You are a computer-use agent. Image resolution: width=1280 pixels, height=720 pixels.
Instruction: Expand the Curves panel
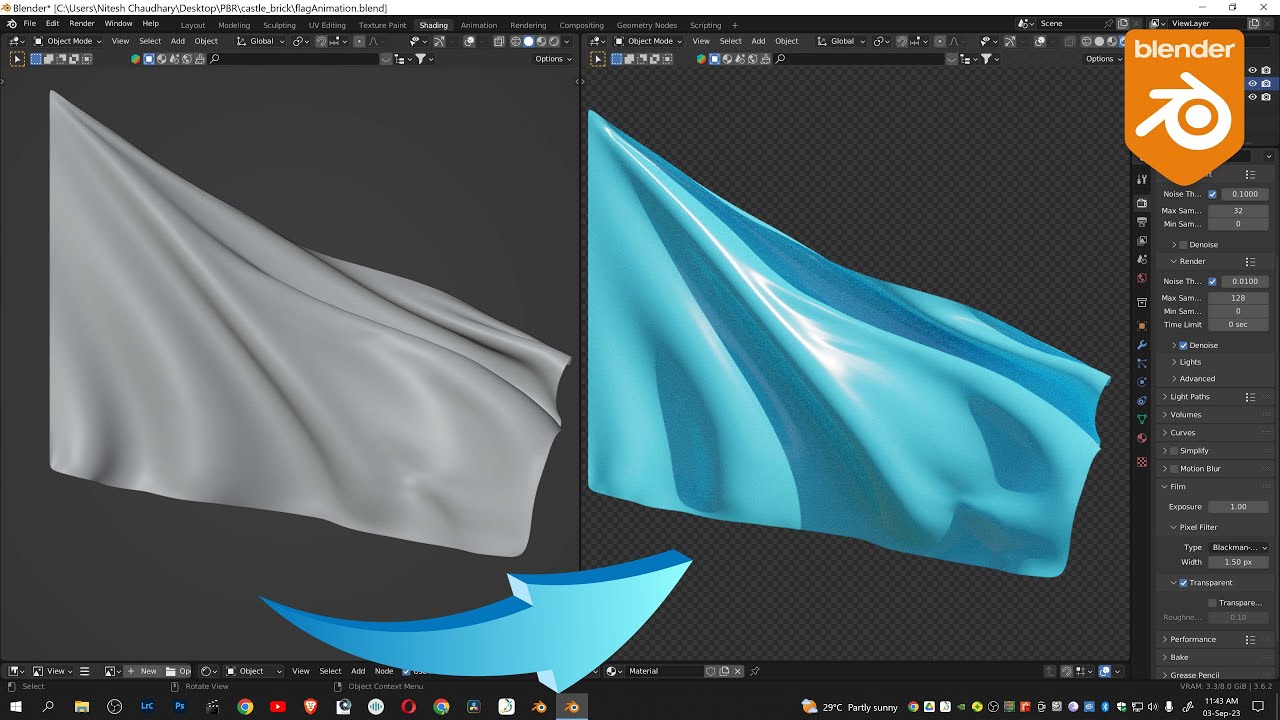click(1182, 433)
